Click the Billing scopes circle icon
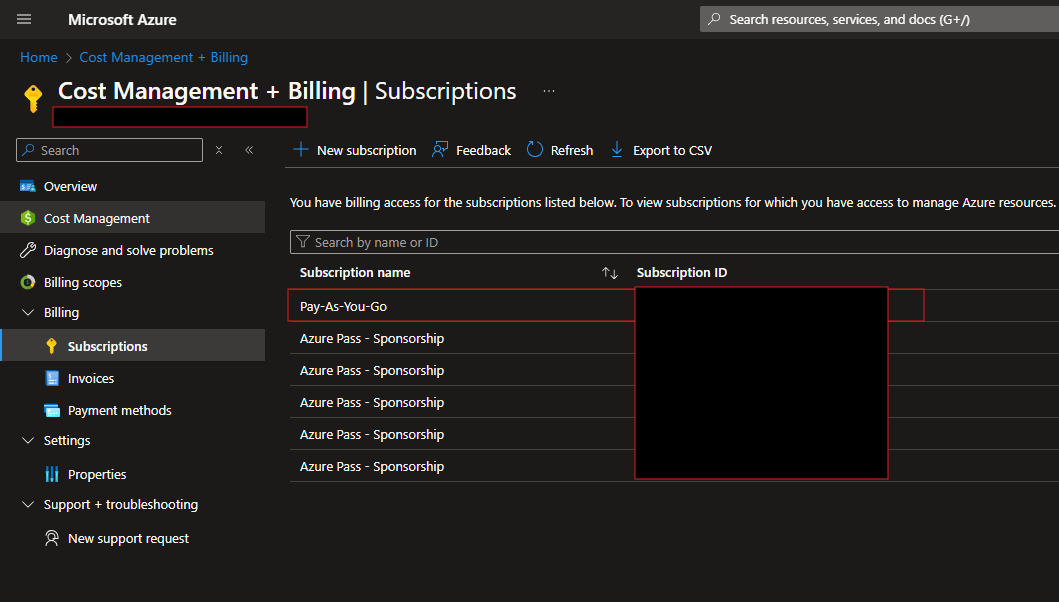The height and width of the screenshot is (602, 1059). 28,282
